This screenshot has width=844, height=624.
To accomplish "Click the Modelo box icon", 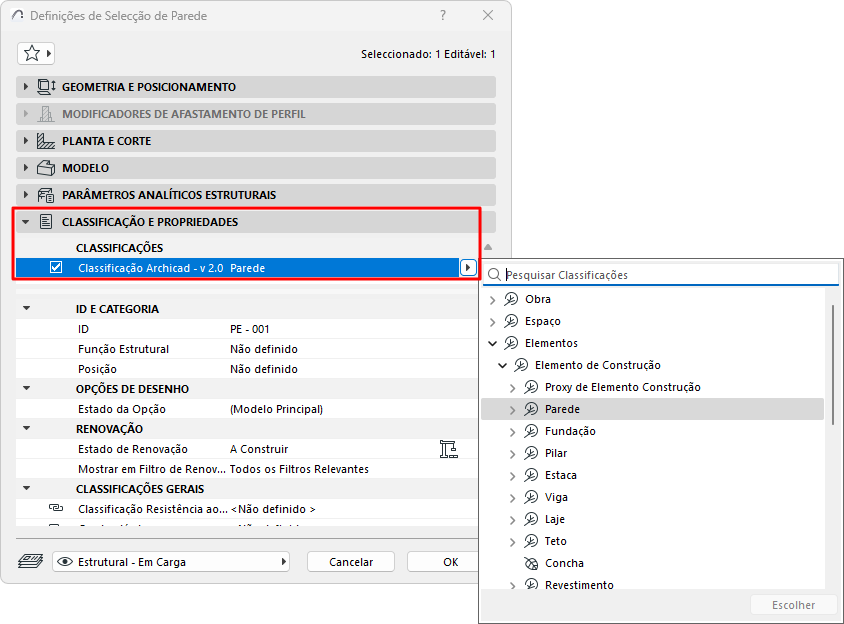I will (46, 168).
